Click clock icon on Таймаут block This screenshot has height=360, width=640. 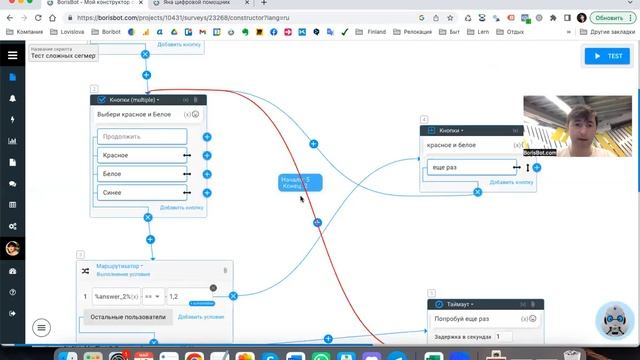click(439, 304)
